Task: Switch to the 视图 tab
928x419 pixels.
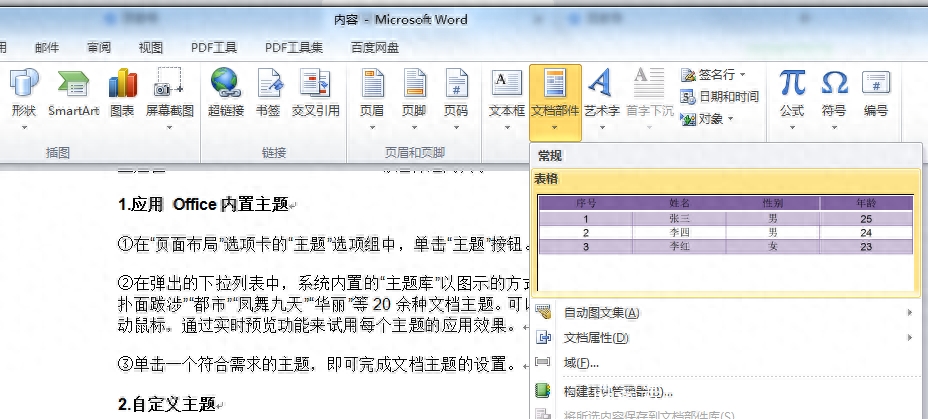Action: point(150,48)
